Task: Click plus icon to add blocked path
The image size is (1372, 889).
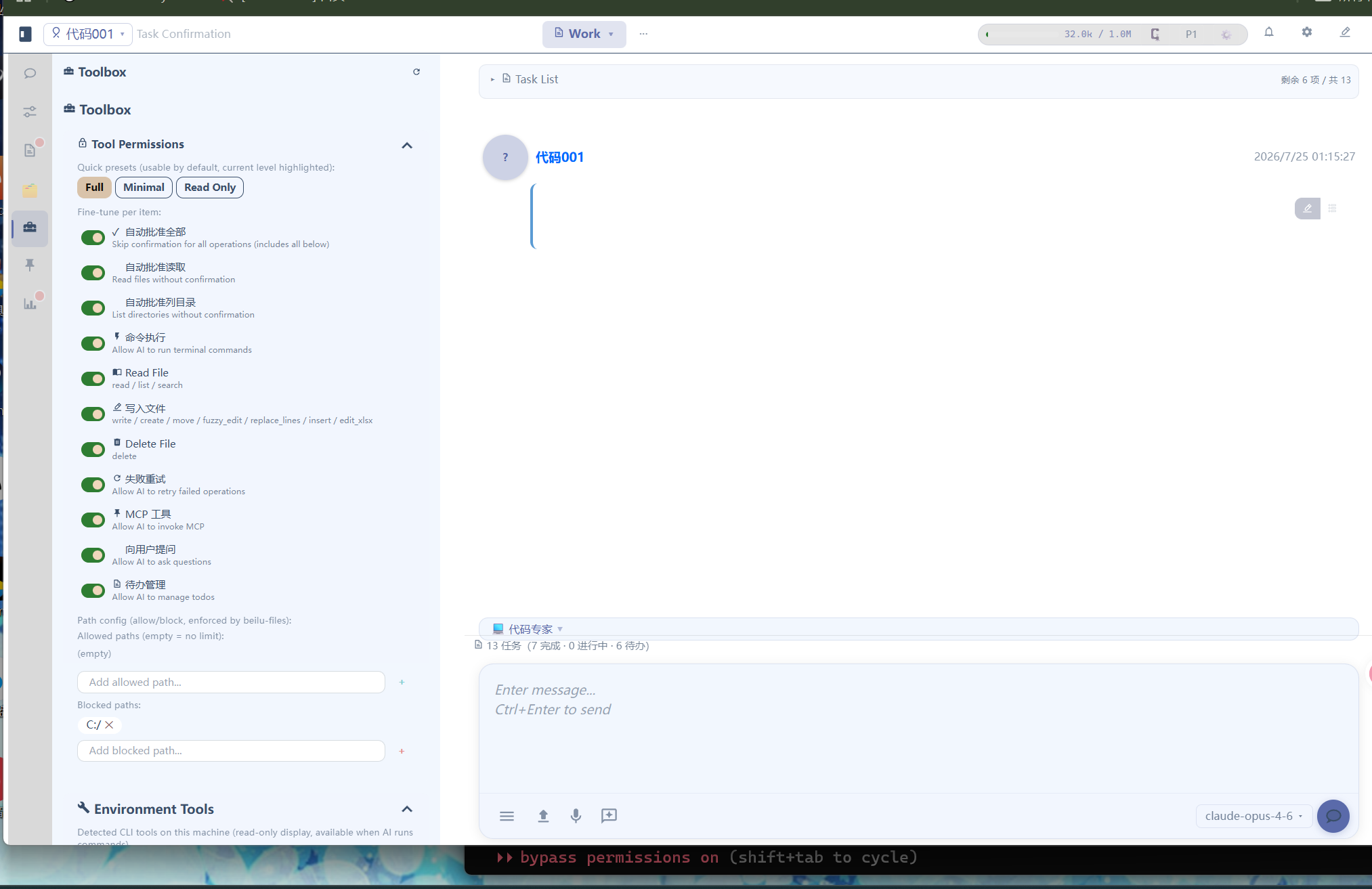Action: tap(402, 751)
